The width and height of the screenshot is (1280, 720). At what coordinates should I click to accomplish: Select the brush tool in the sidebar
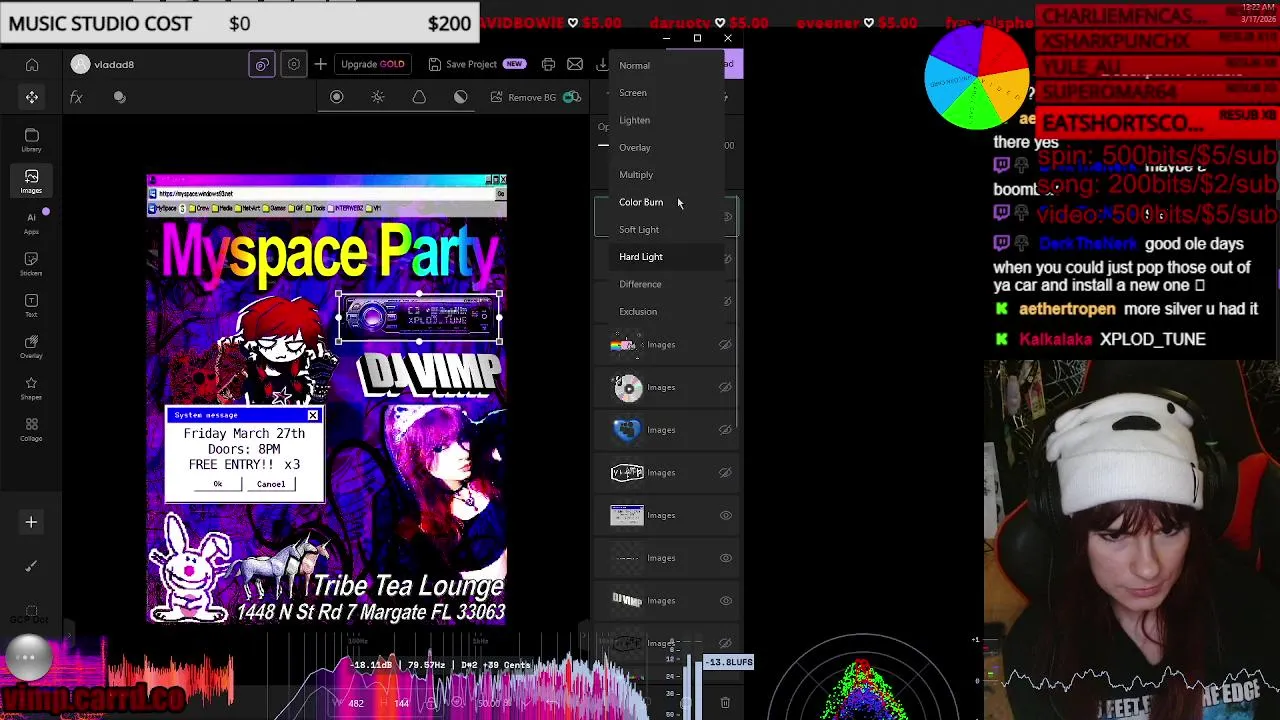click(31, 566)
